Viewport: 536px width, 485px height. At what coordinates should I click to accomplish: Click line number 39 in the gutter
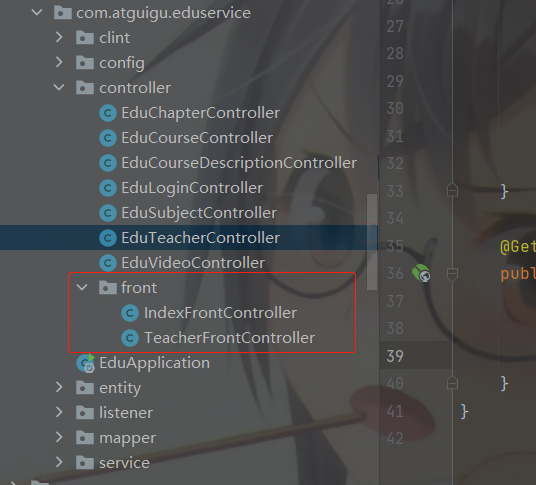395,356
